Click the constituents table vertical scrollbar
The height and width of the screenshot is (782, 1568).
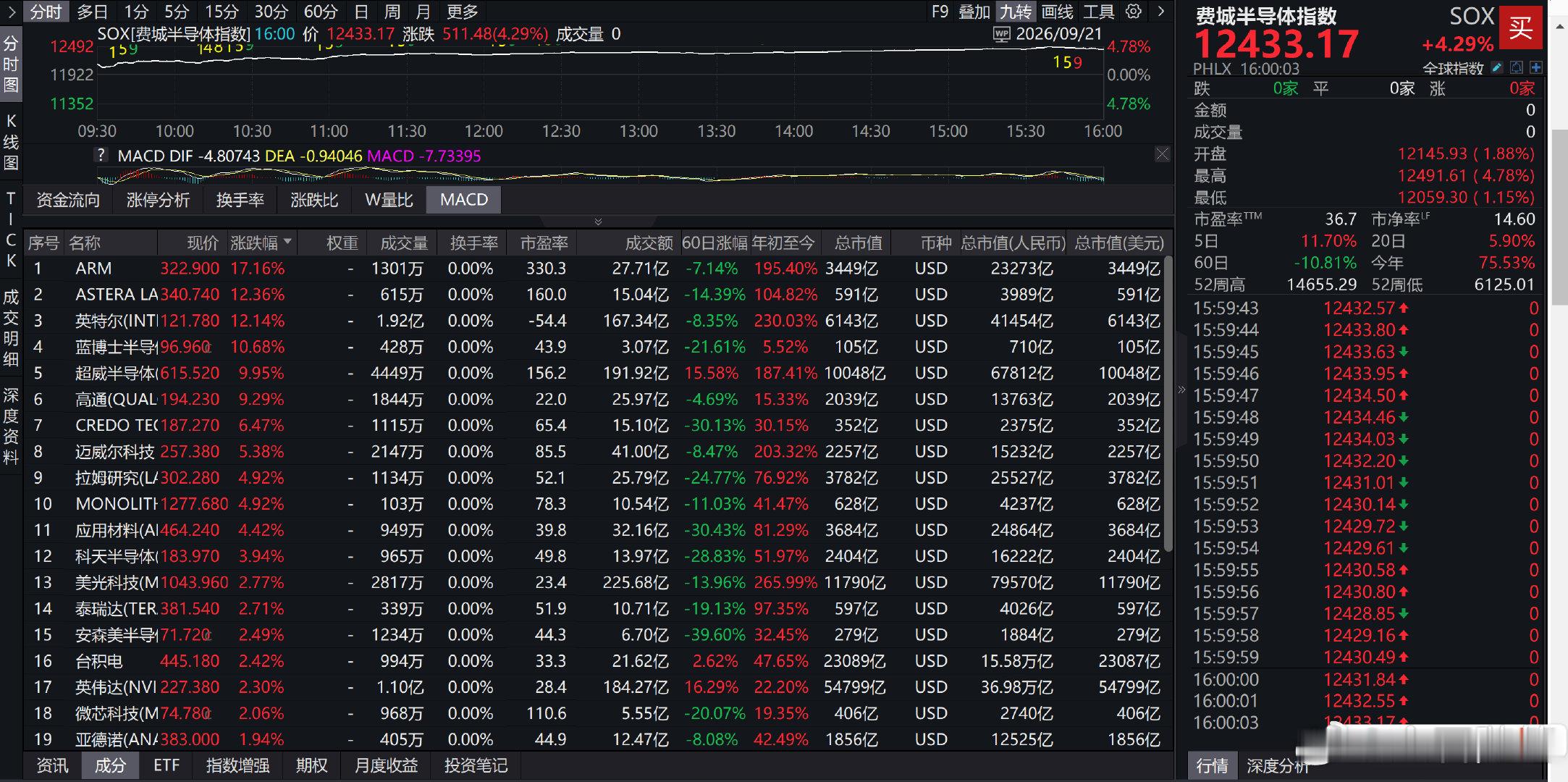pos(1168,404)
